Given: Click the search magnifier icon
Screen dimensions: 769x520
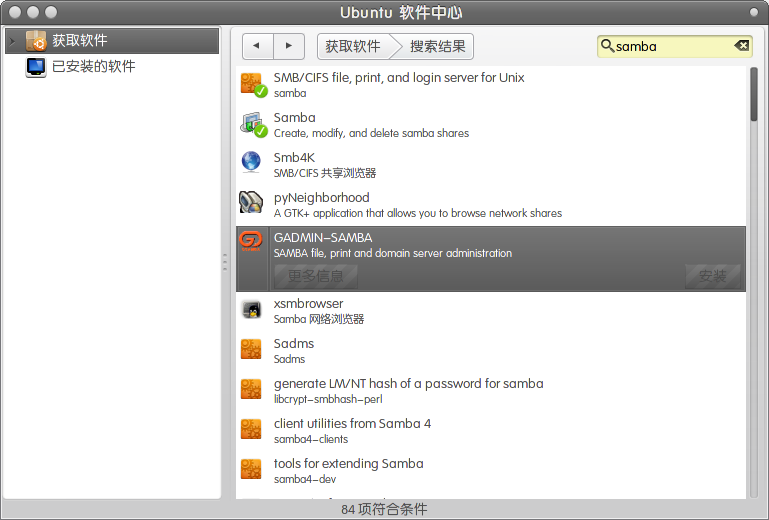Looking at the screenshot, I should coord(607,46).
